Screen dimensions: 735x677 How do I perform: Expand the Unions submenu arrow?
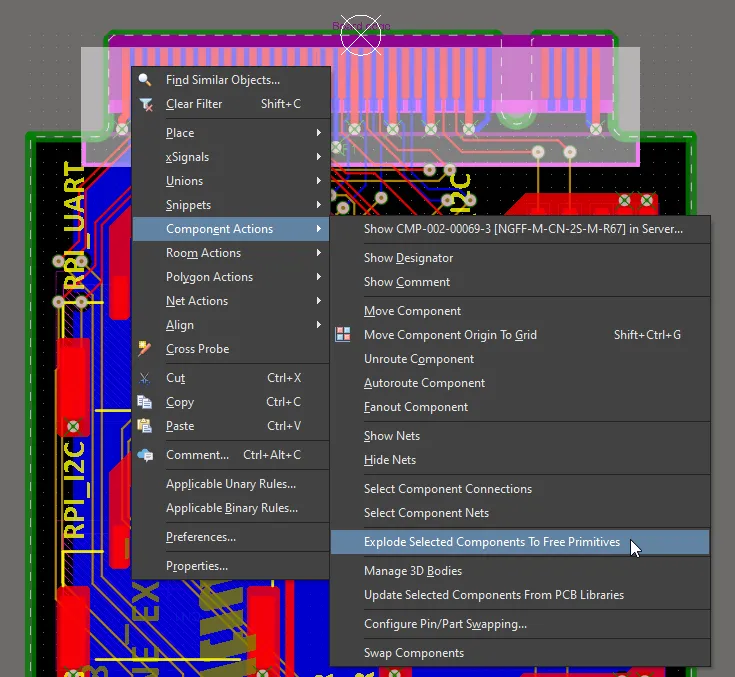pos(319,181)
